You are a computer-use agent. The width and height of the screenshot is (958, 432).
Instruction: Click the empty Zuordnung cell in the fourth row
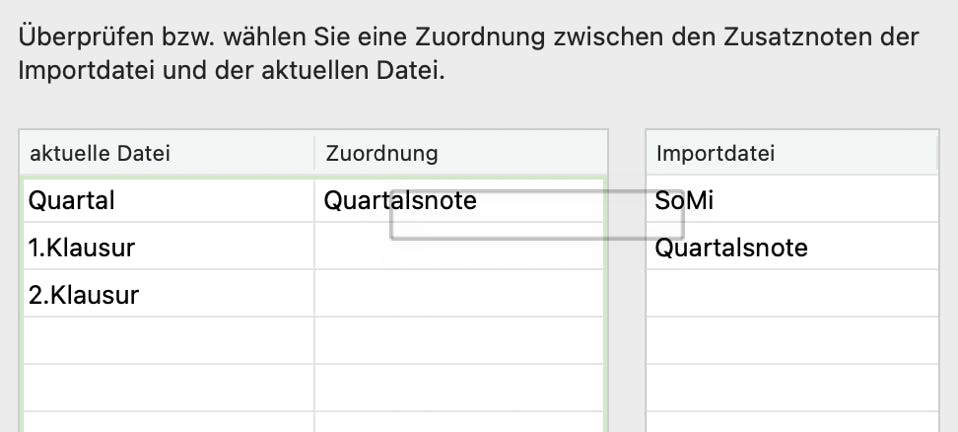point(460,341)
